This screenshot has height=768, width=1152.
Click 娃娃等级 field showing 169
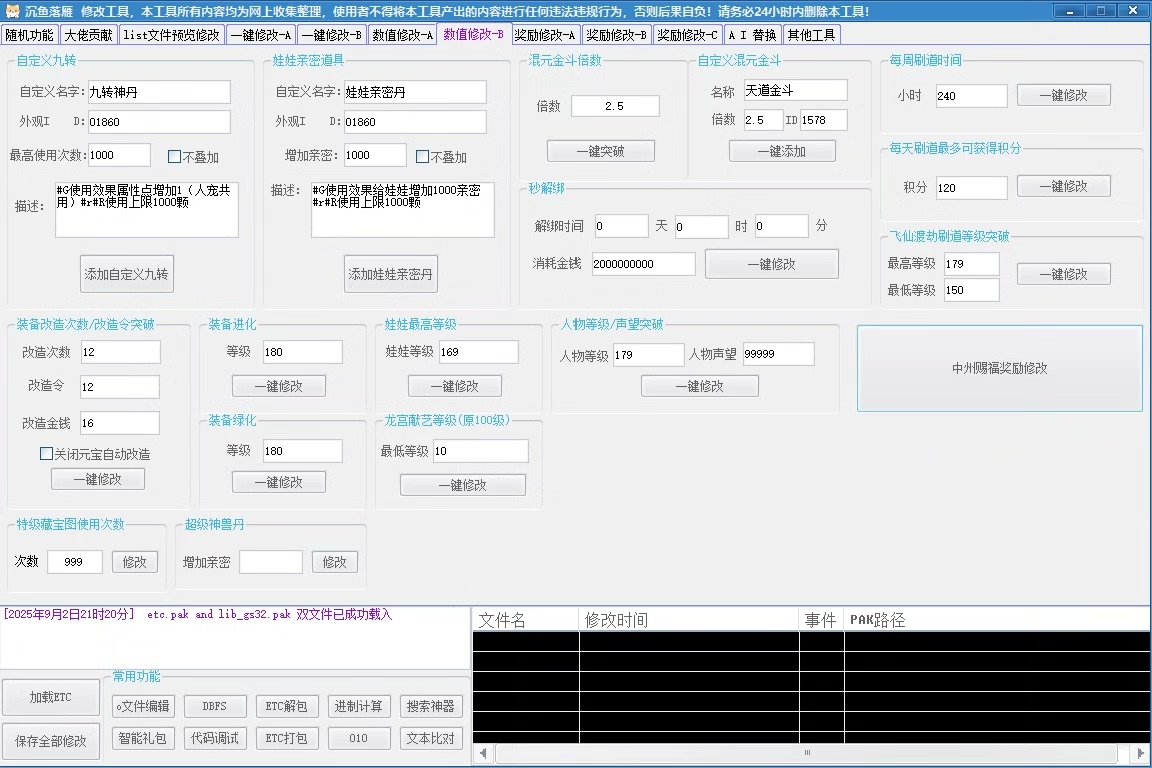(x=478, y=352)
